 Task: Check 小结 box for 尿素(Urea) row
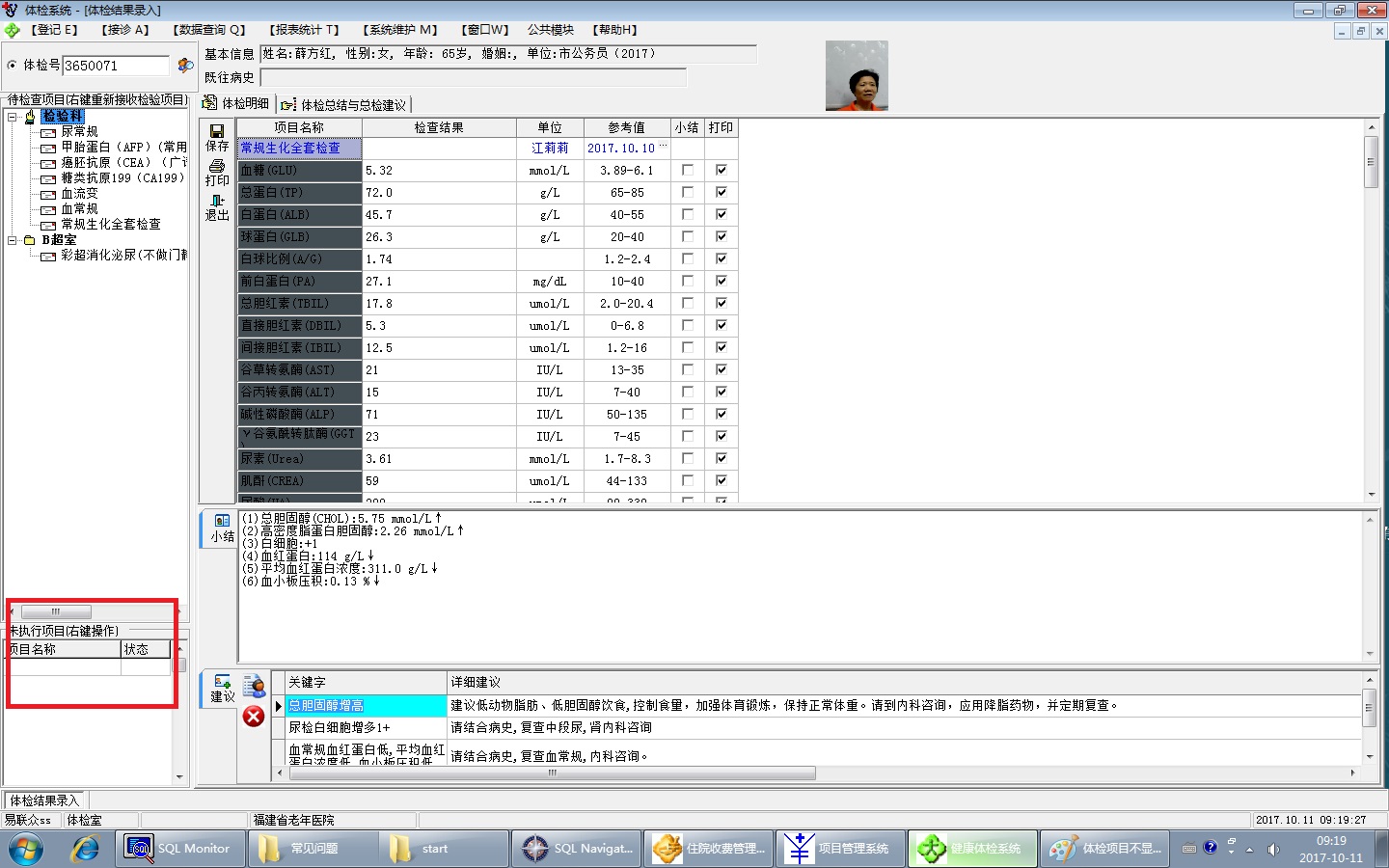click(688, 458)
